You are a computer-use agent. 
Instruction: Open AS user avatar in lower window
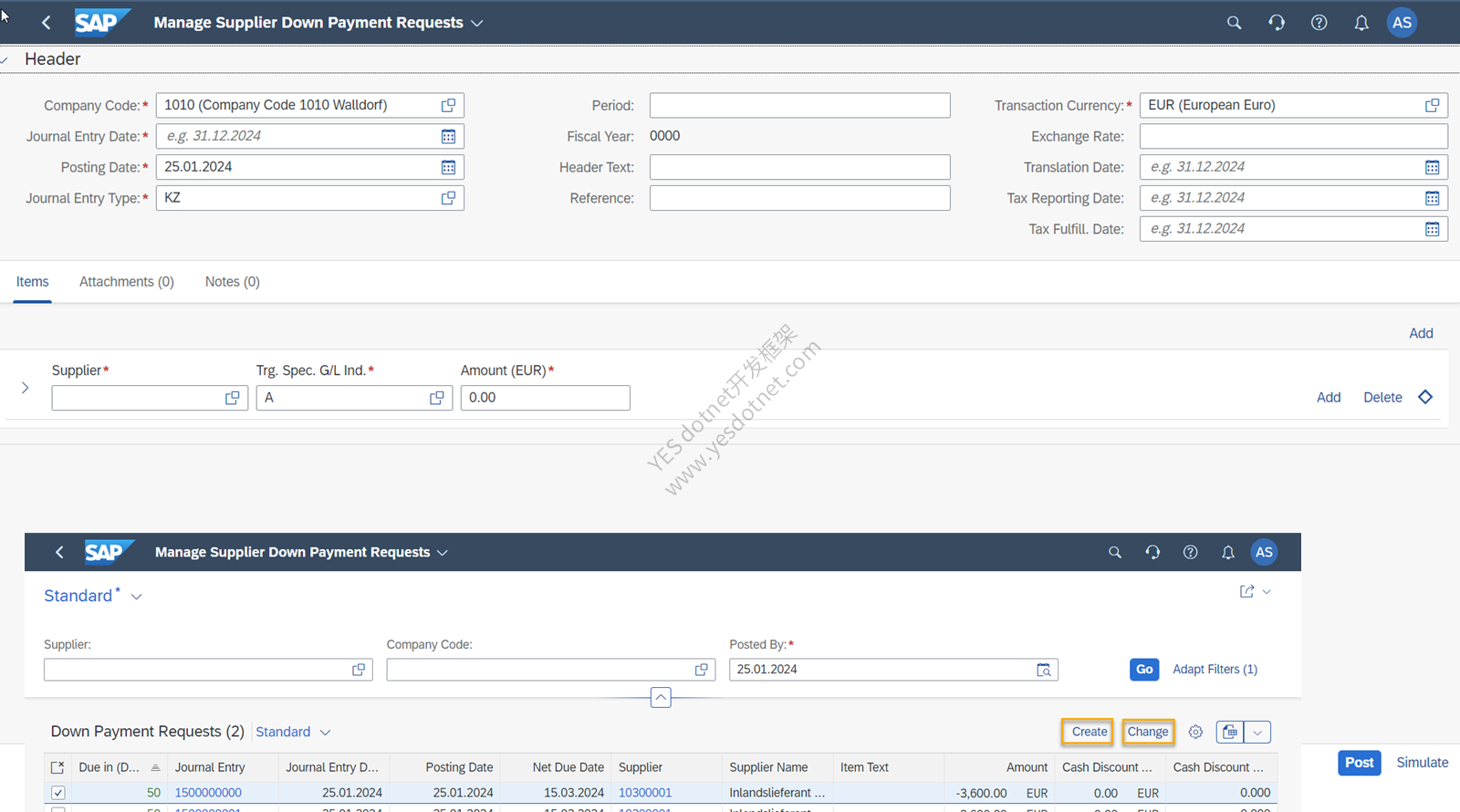[x=1264, y=552]
